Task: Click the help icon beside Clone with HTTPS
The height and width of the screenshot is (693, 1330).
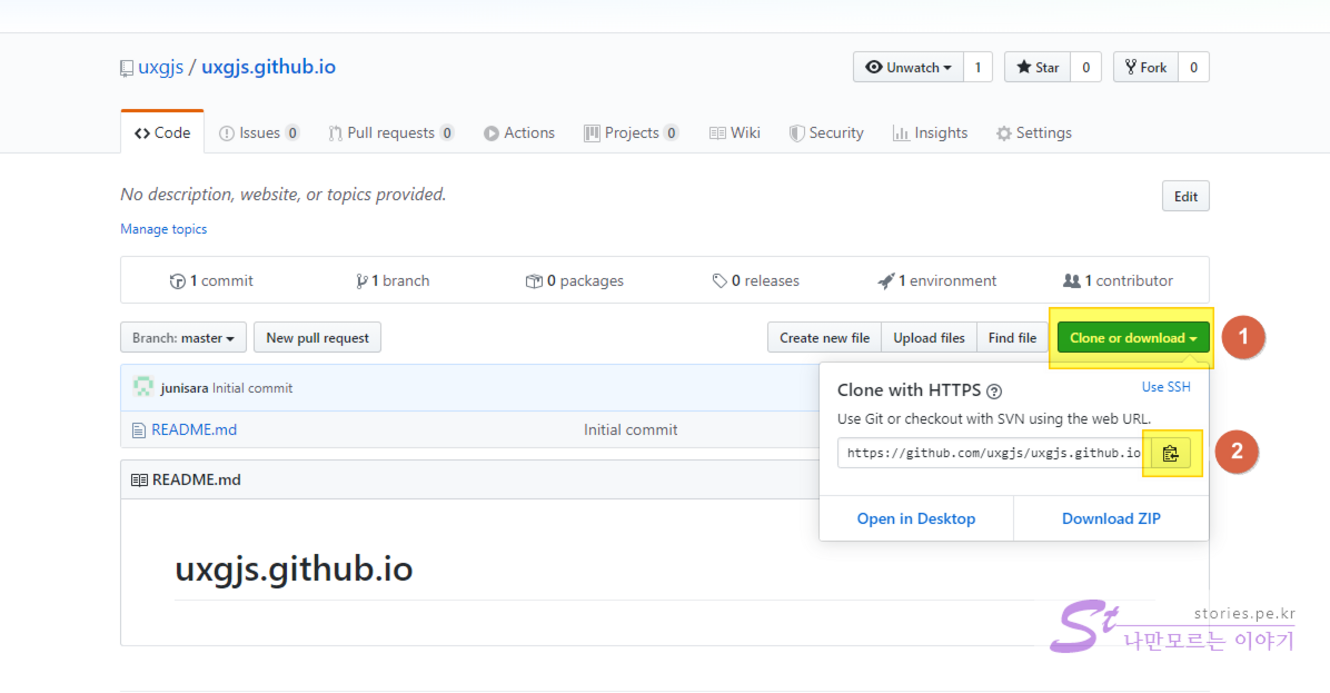Action: click(x=994, y=391)
